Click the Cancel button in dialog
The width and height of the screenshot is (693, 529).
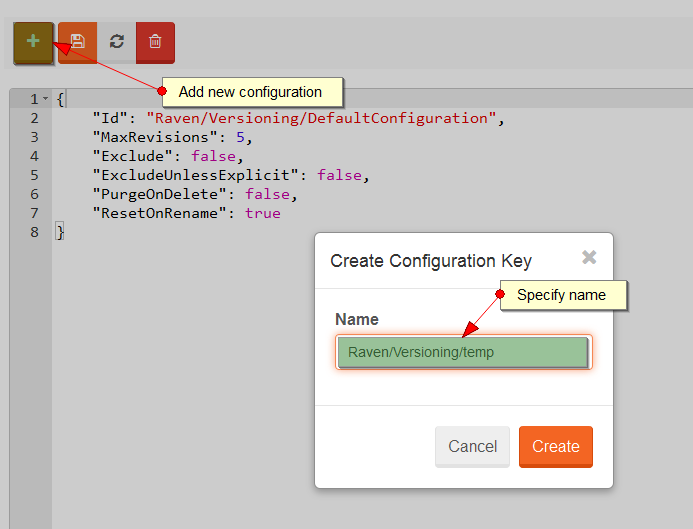(472, 446)
